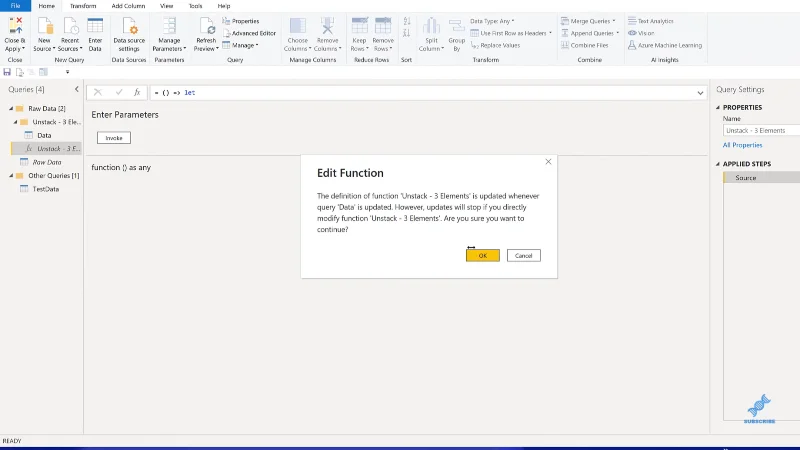Click the Sort Ascending icon
Viewport: 800px width, 450px height.
407,21
